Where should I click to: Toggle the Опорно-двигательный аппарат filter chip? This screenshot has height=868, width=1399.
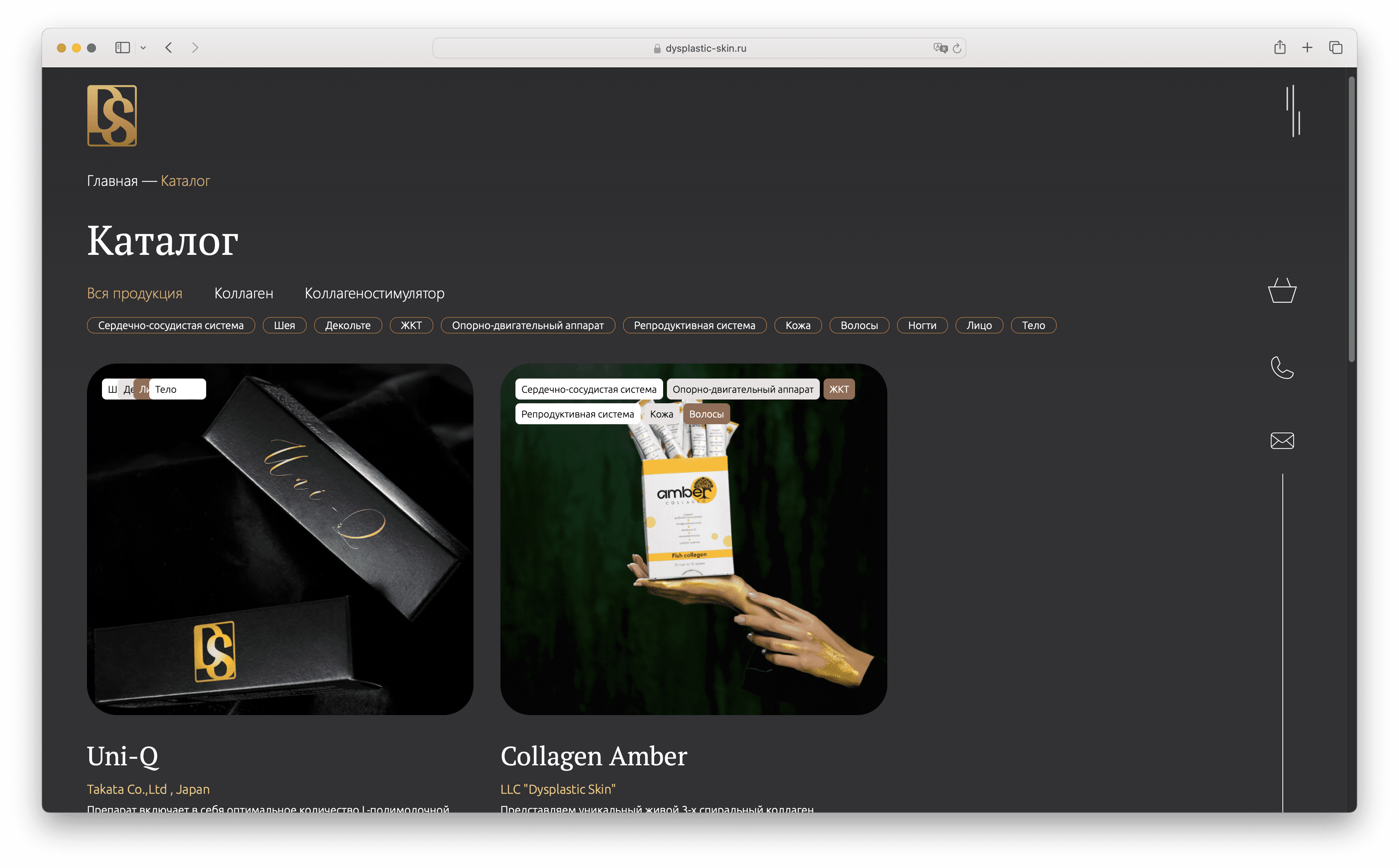point(527,325)
